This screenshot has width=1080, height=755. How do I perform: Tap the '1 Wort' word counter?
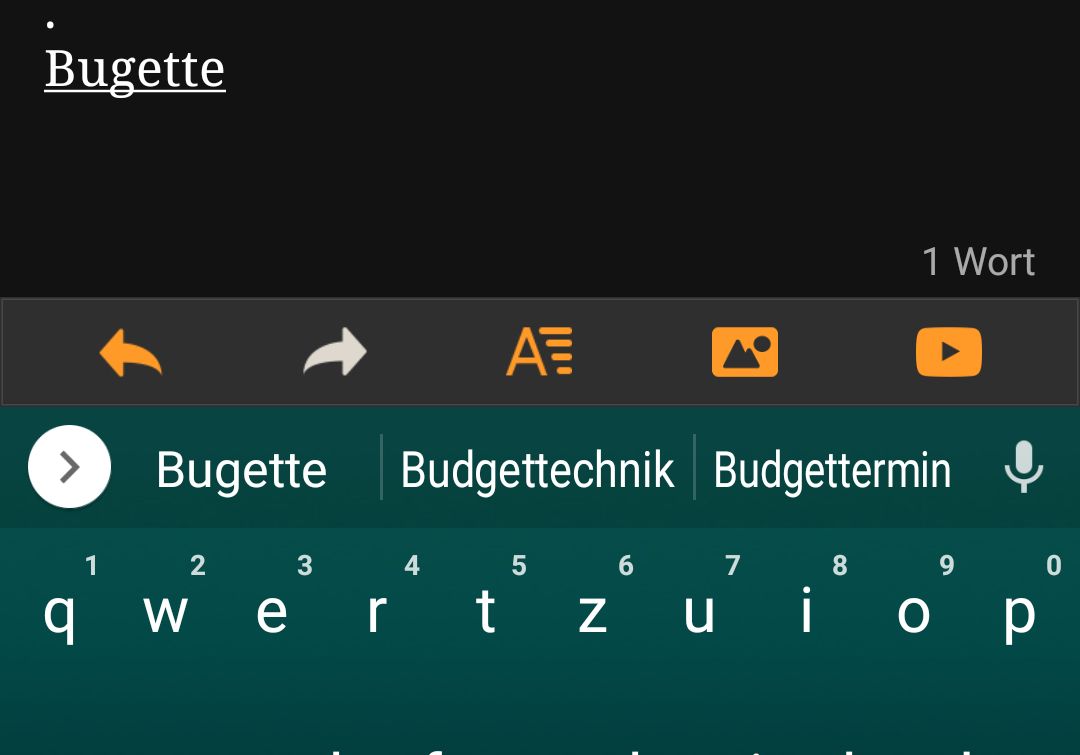(x=978, y=262)
